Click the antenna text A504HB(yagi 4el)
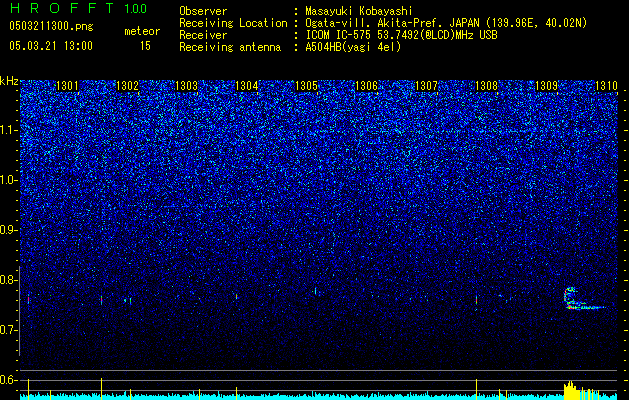The image size is (629, 400). click(353, 47)
